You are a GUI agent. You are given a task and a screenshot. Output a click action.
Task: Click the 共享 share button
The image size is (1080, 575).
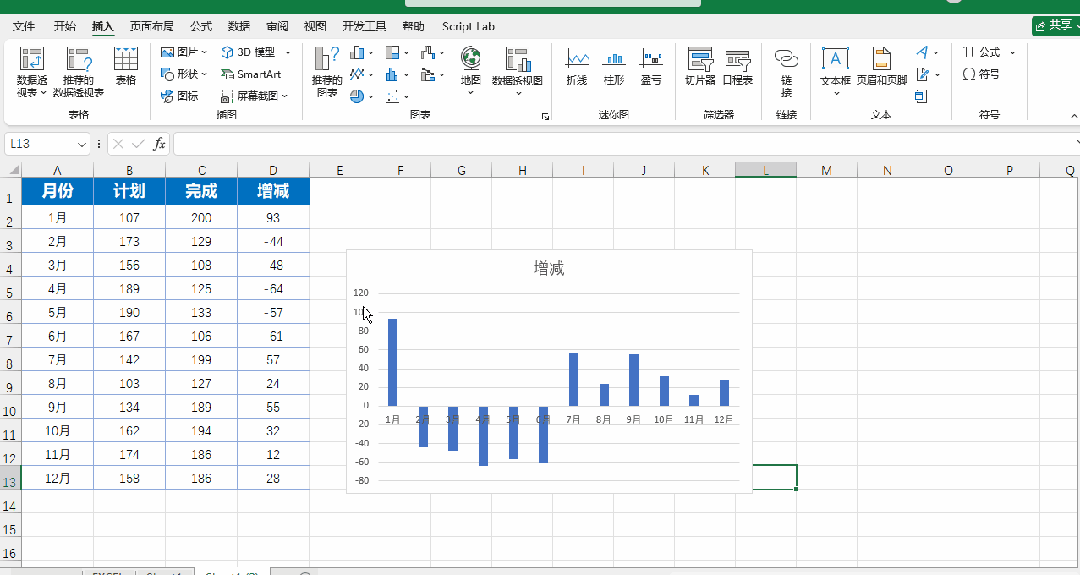click(1055, 25)
